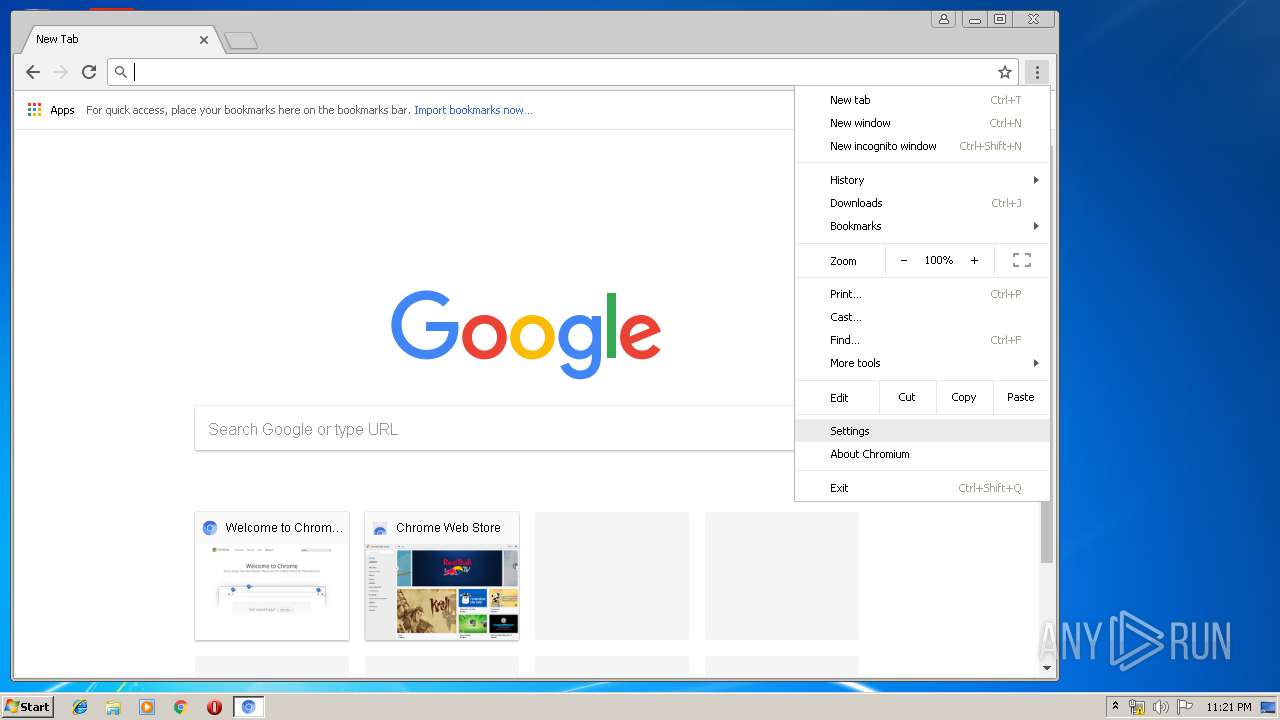Close the New Tab tab
Viewport: 1280px width, 720px height.
204,40
